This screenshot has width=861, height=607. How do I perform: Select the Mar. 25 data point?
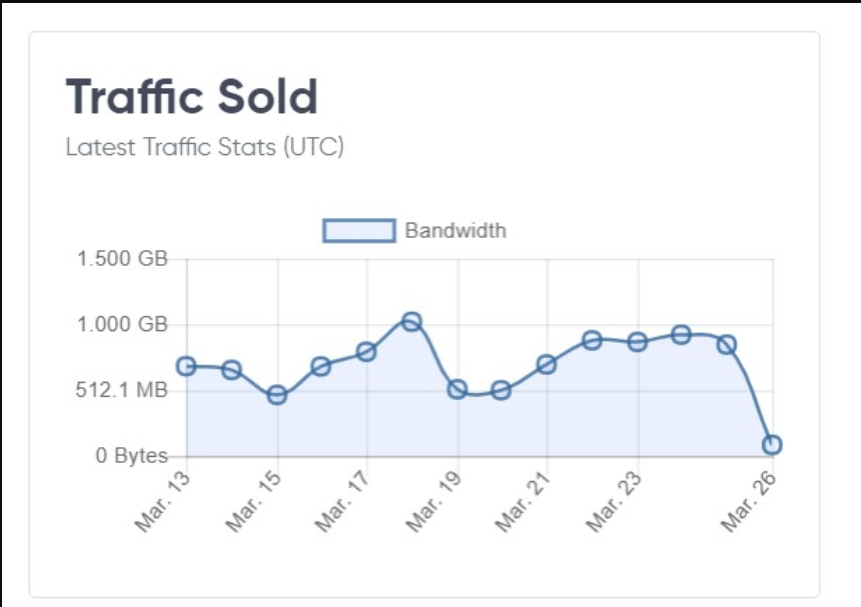[727, 345]
